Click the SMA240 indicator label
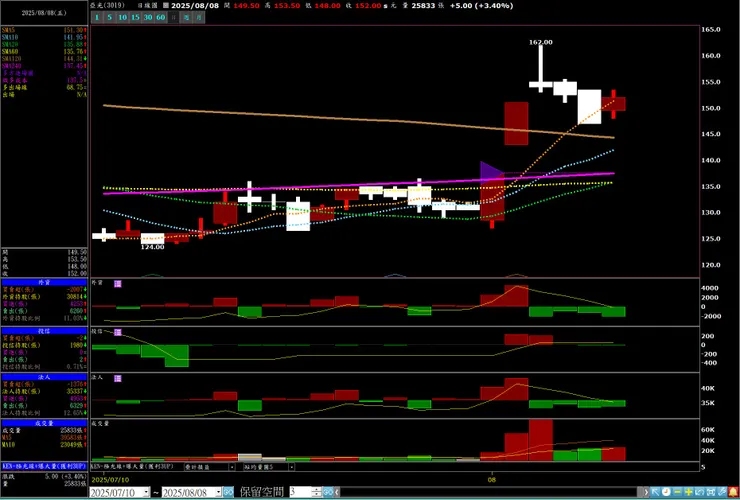Image resolution: width=740 pixels, height=500 pixels. (11, 66)
